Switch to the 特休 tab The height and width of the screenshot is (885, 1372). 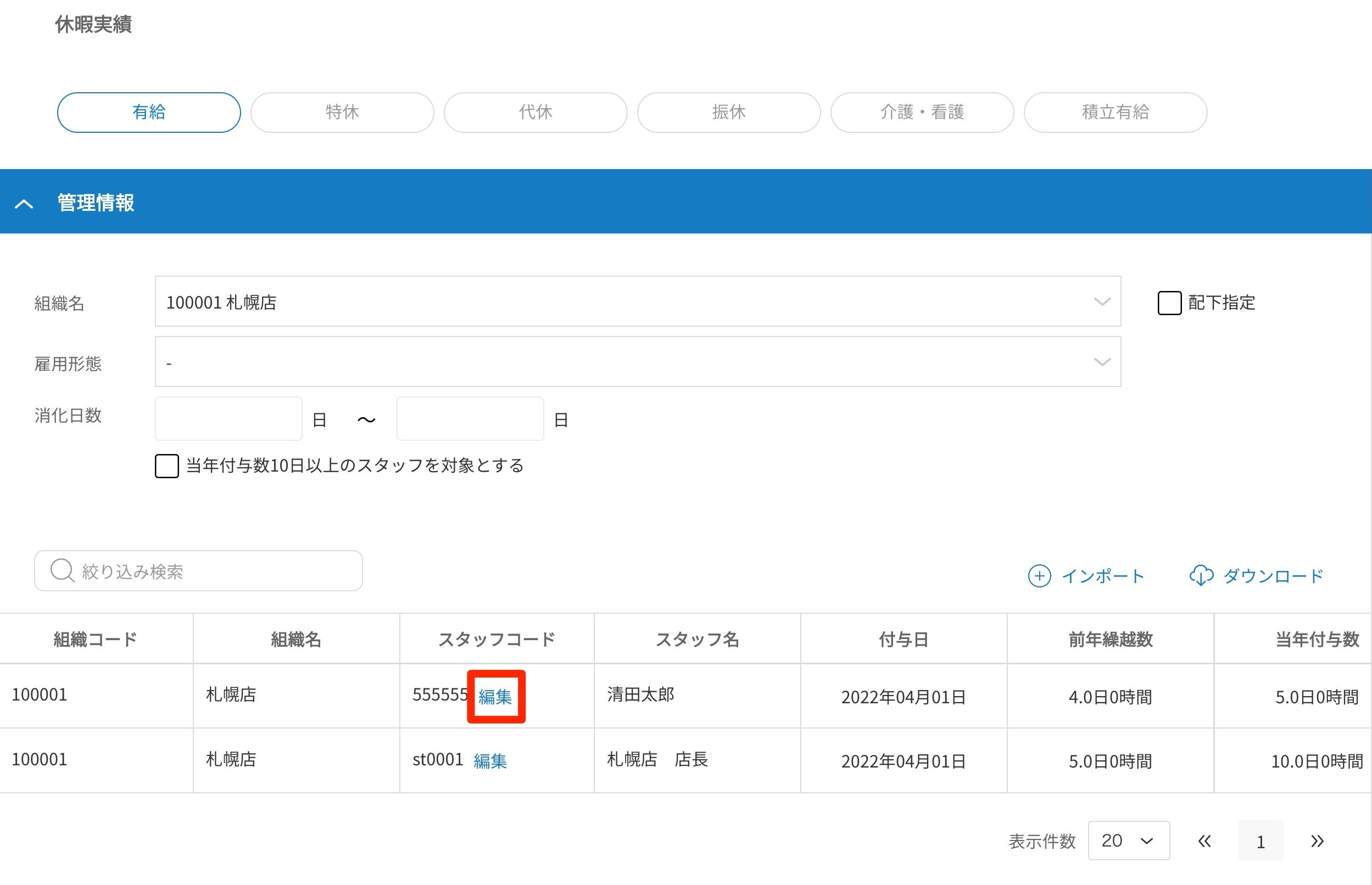click(342, 112)
